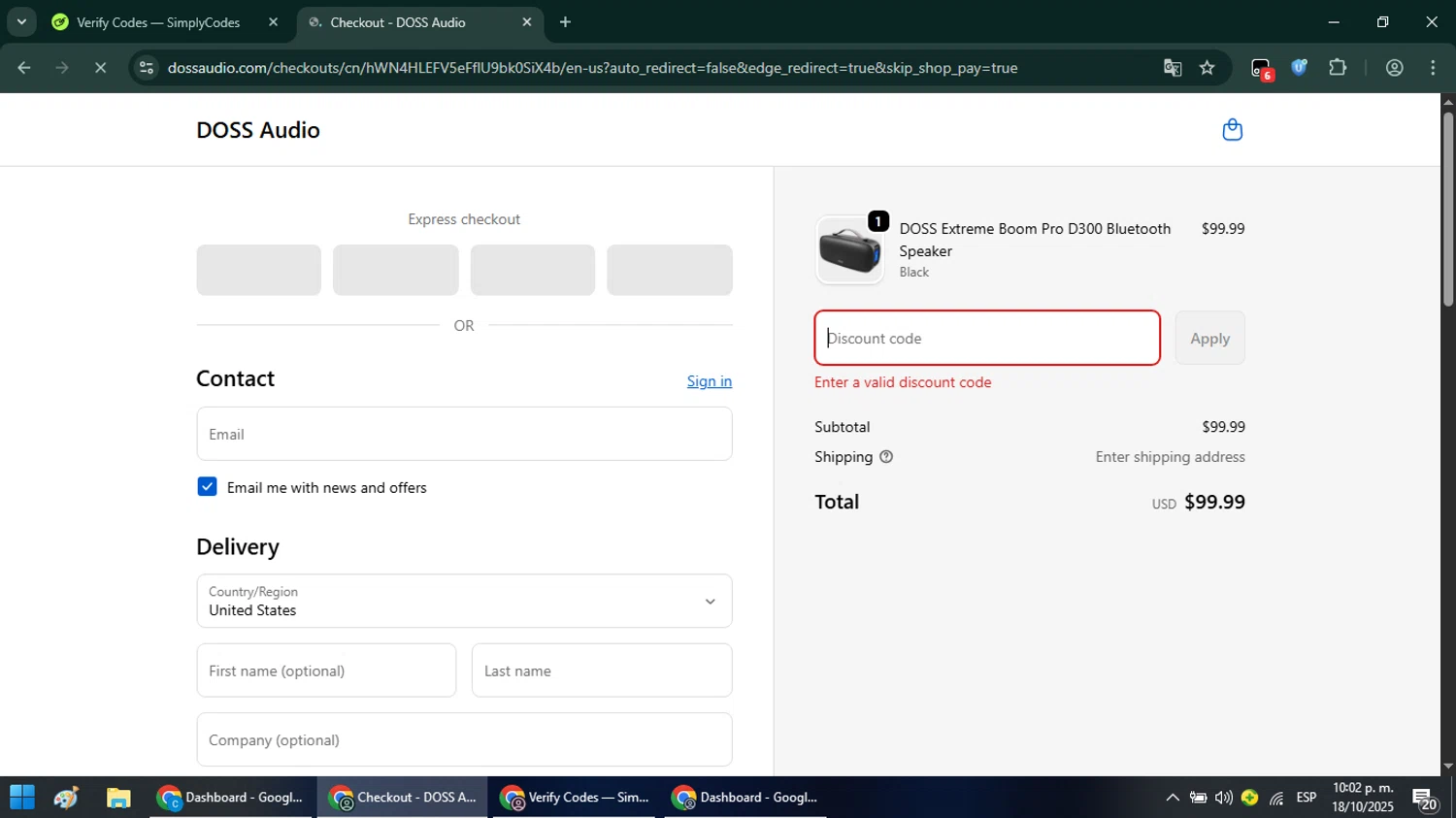The image size is (1456, 818).
Task: Go back to the previous page
Action: [x=24, y=68]
